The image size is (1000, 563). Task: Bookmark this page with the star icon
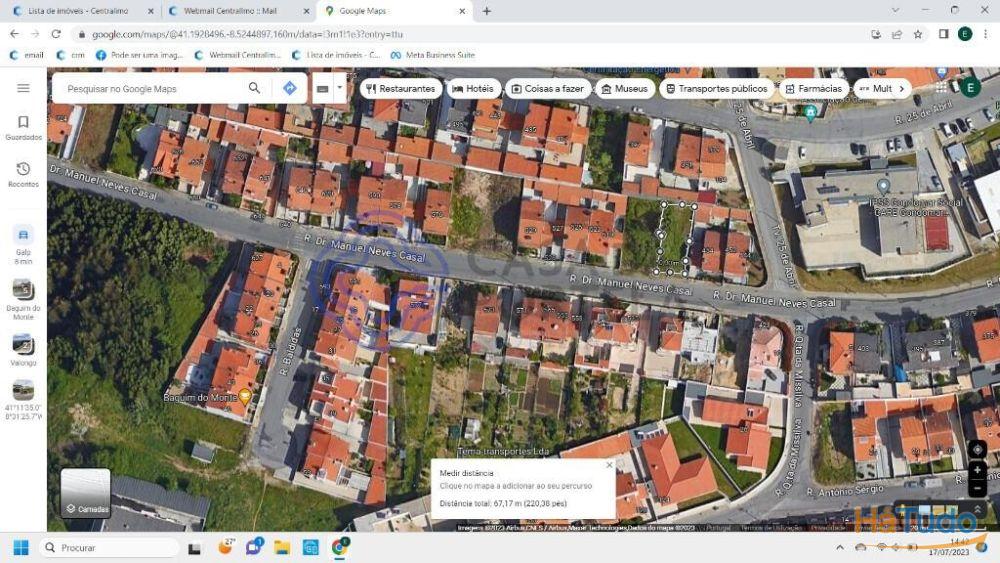pyautogui.click(x=918, y=34)
